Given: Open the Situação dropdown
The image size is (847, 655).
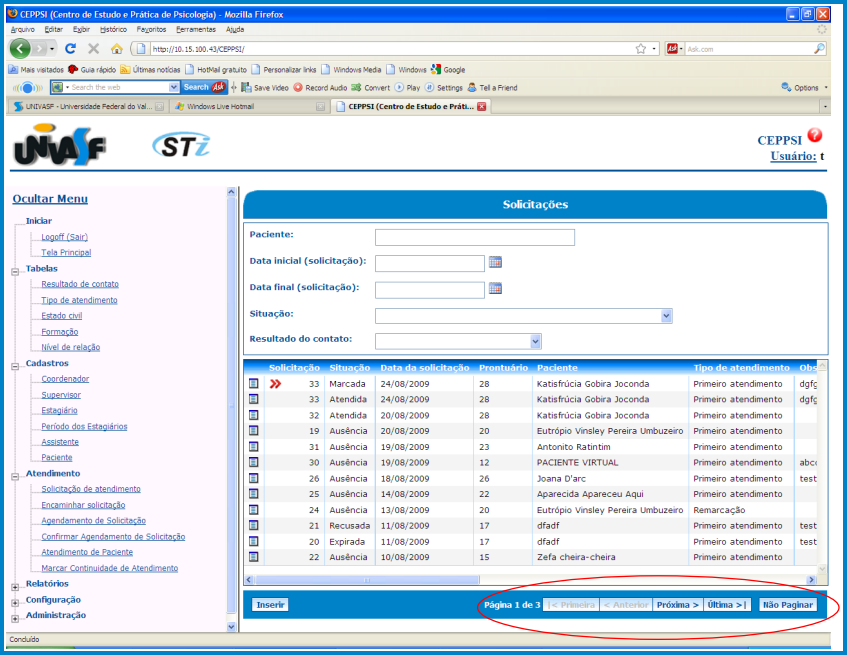Looking at the screenshot, I should pyautogui.click(x=667, y=316).
